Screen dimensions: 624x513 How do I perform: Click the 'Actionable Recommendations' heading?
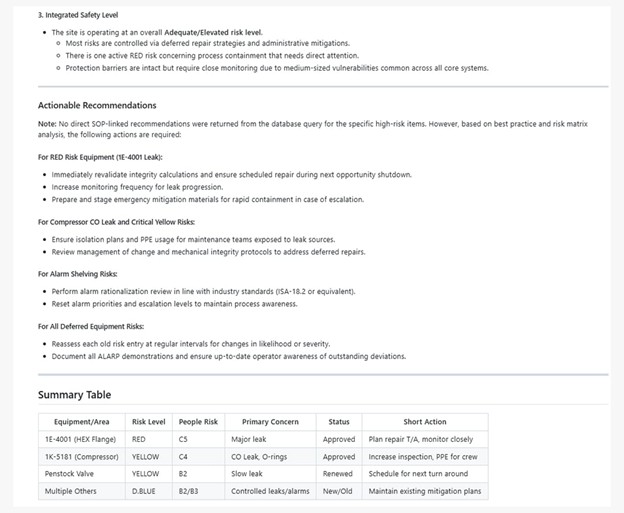(97, 105)
